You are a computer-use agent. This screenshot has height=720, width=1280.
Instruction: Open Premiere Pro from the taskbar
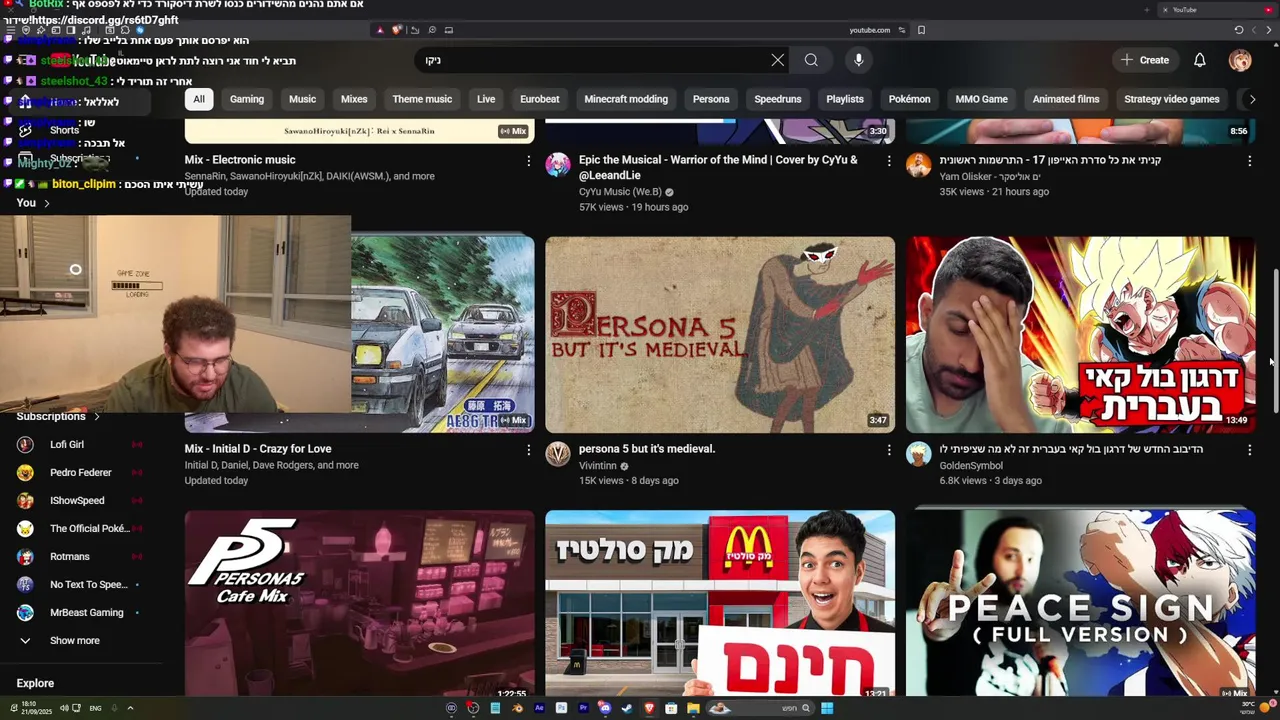point(583,708)
